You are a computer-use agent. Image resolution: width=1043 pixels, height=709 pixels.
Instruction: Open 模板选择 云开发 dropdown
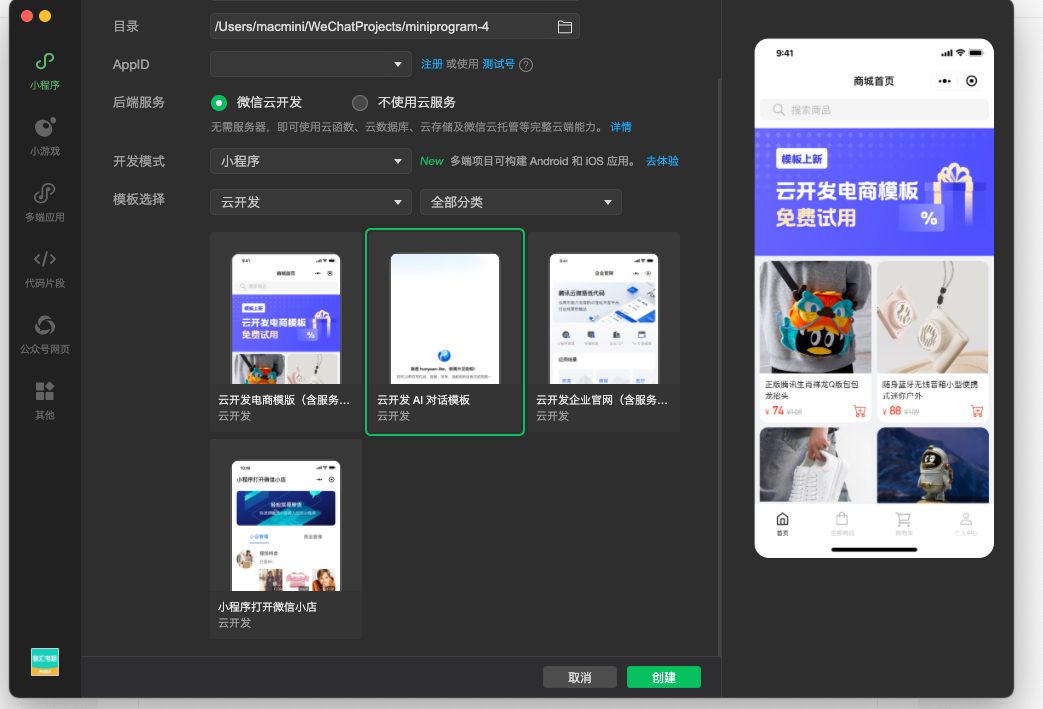(x=311, y=202)
